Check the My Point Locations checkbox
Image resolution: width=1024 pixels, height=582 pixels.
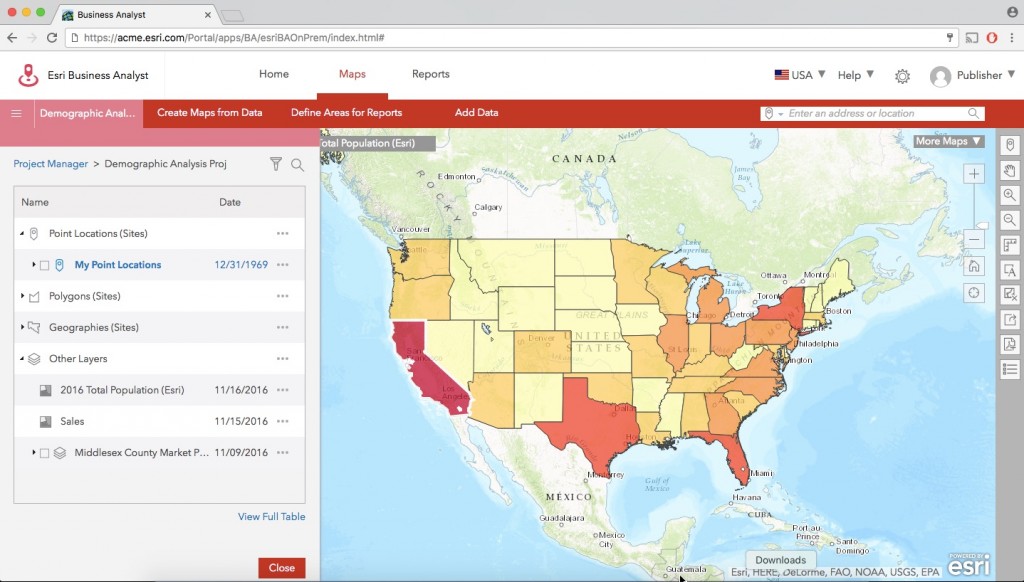tap(44, 265)
